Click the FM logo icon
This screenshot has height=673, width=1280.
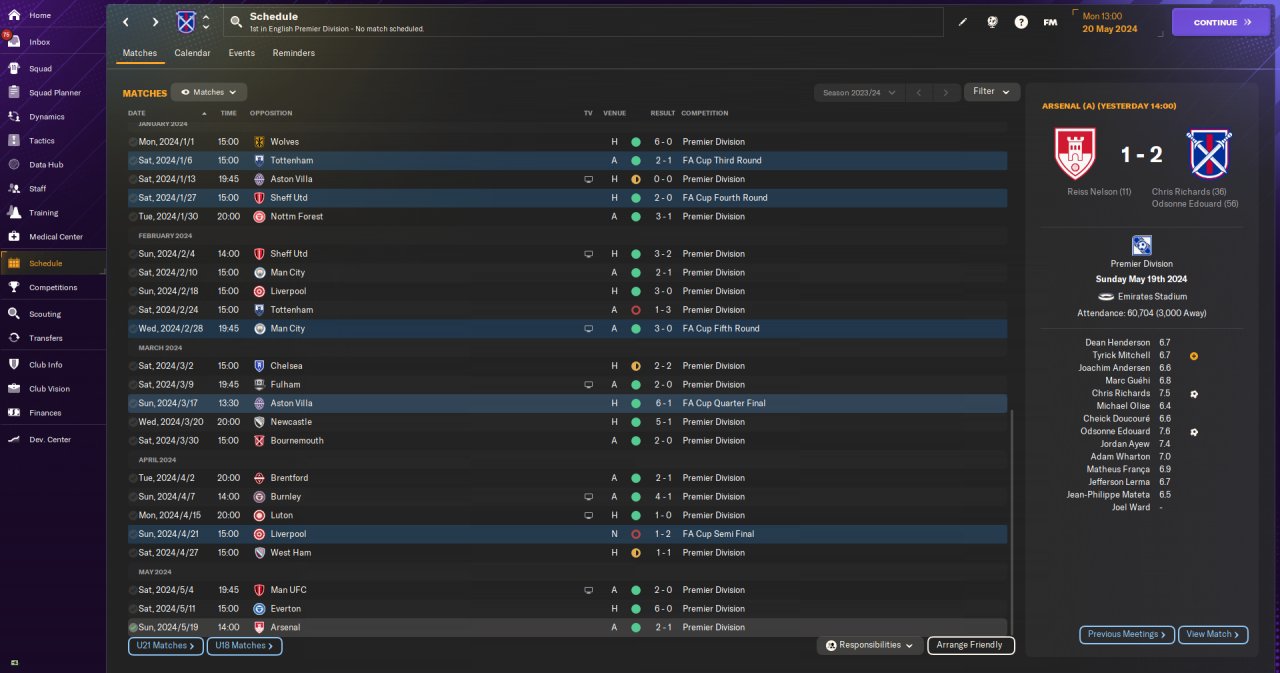click(x=1050, y=22)
